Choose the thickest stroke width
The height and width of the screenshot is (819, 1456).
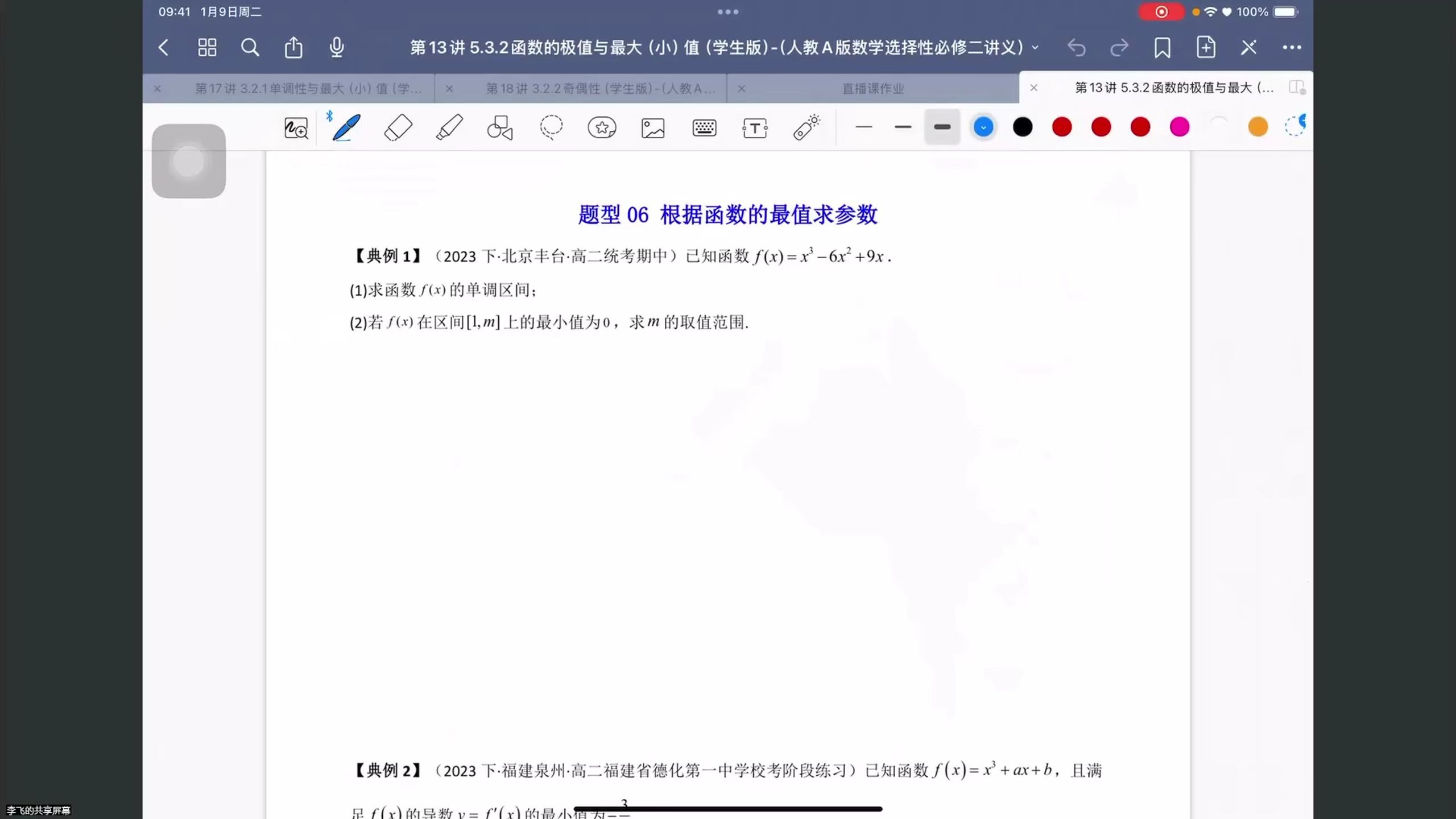[x=942, y=127]
